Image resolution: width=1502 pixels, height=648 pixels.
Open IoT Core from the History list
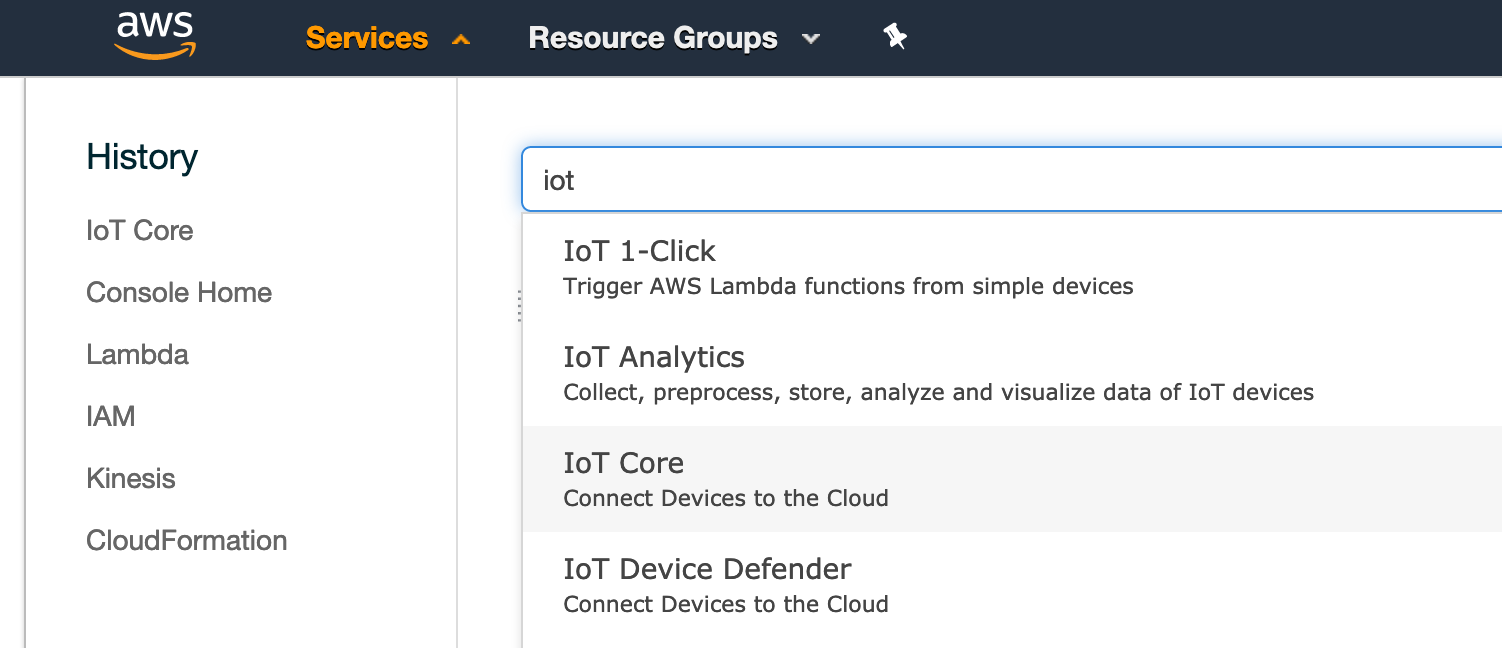coord(139,231)
